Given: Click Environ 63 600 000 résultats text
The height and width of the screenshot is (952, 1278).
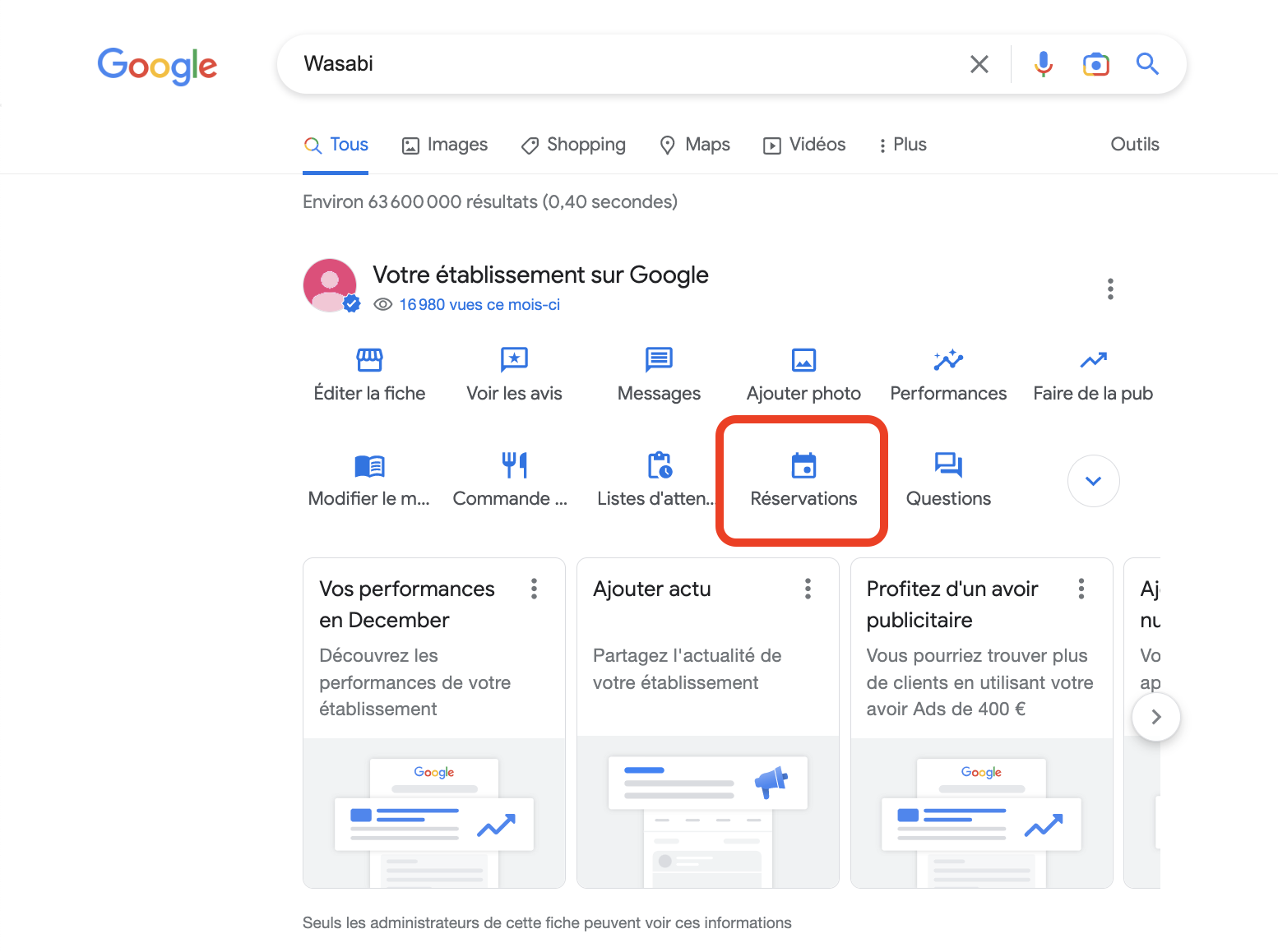Looking at the screenshot, I should (x=490, y=202).
